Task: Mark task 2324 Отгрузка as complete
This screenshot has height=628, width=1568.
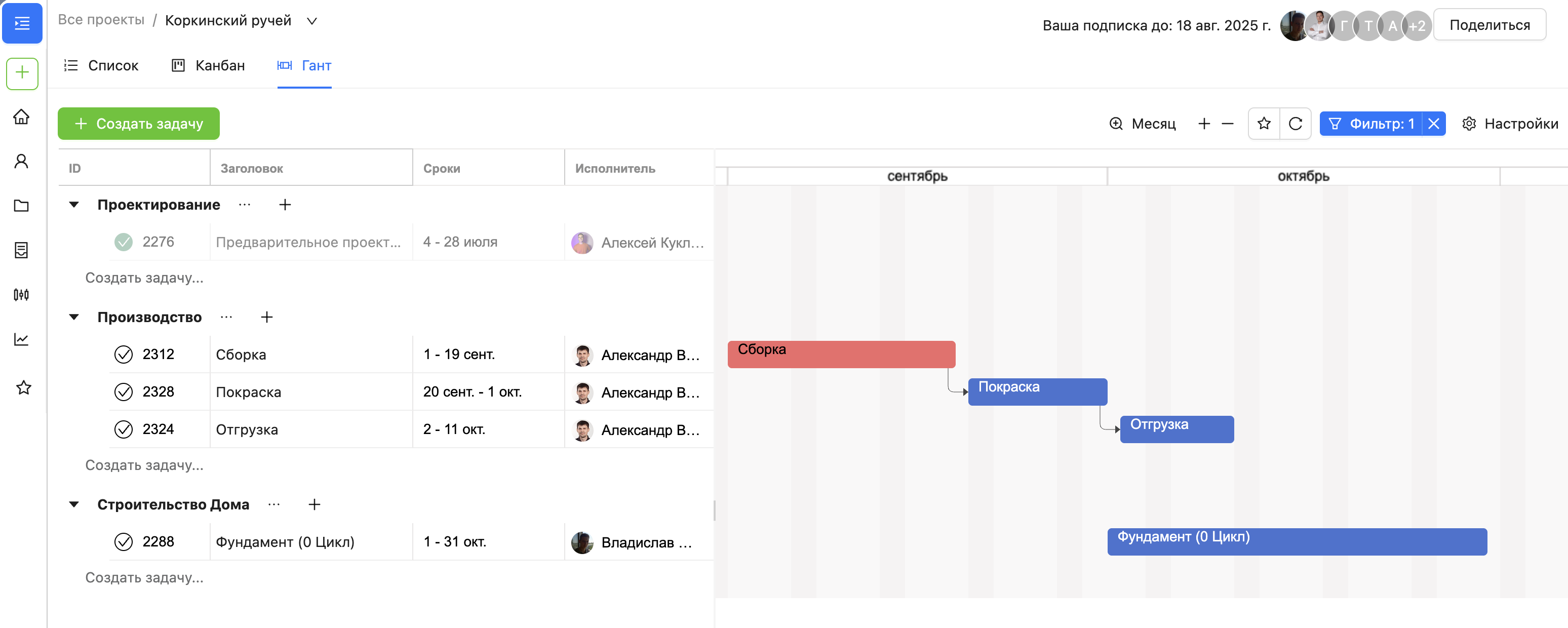Action: [124, 429]
